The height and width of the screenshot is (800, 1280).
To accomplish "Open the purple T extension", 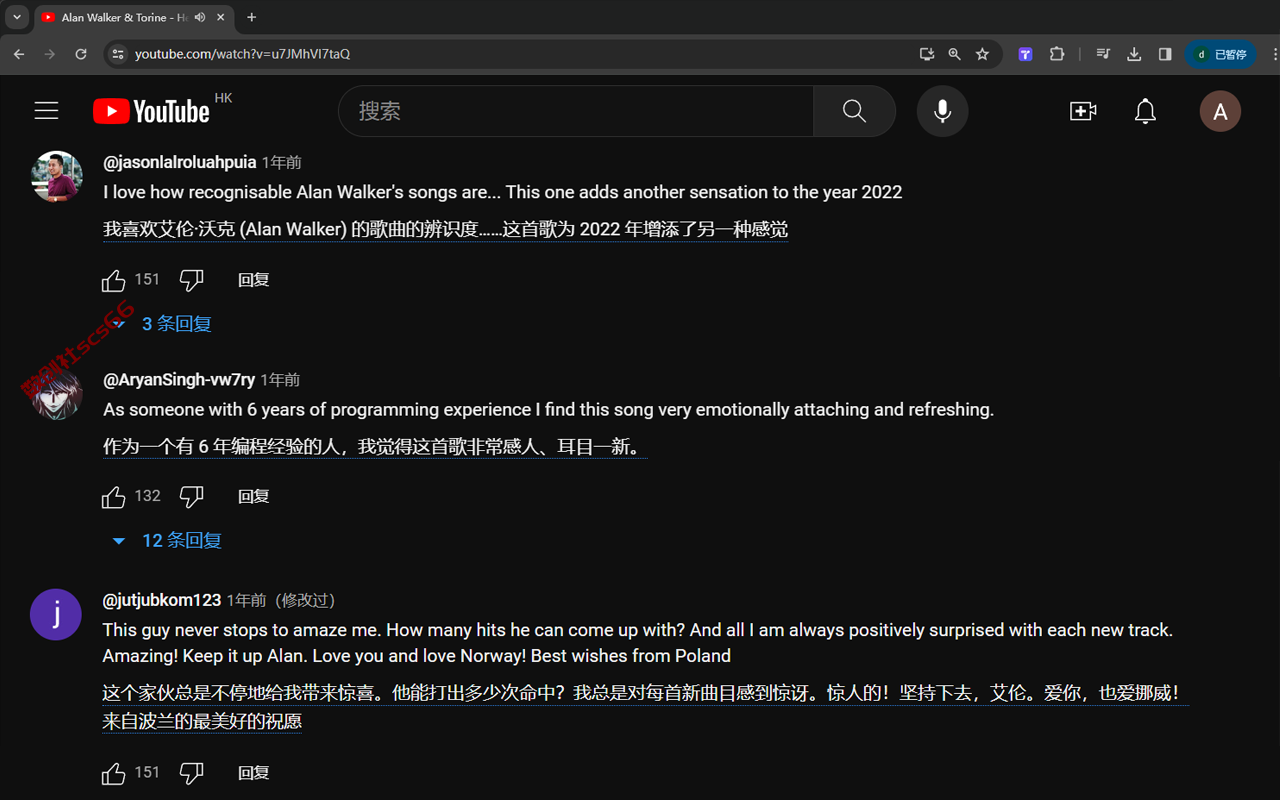I will (x=1025, y=54).
